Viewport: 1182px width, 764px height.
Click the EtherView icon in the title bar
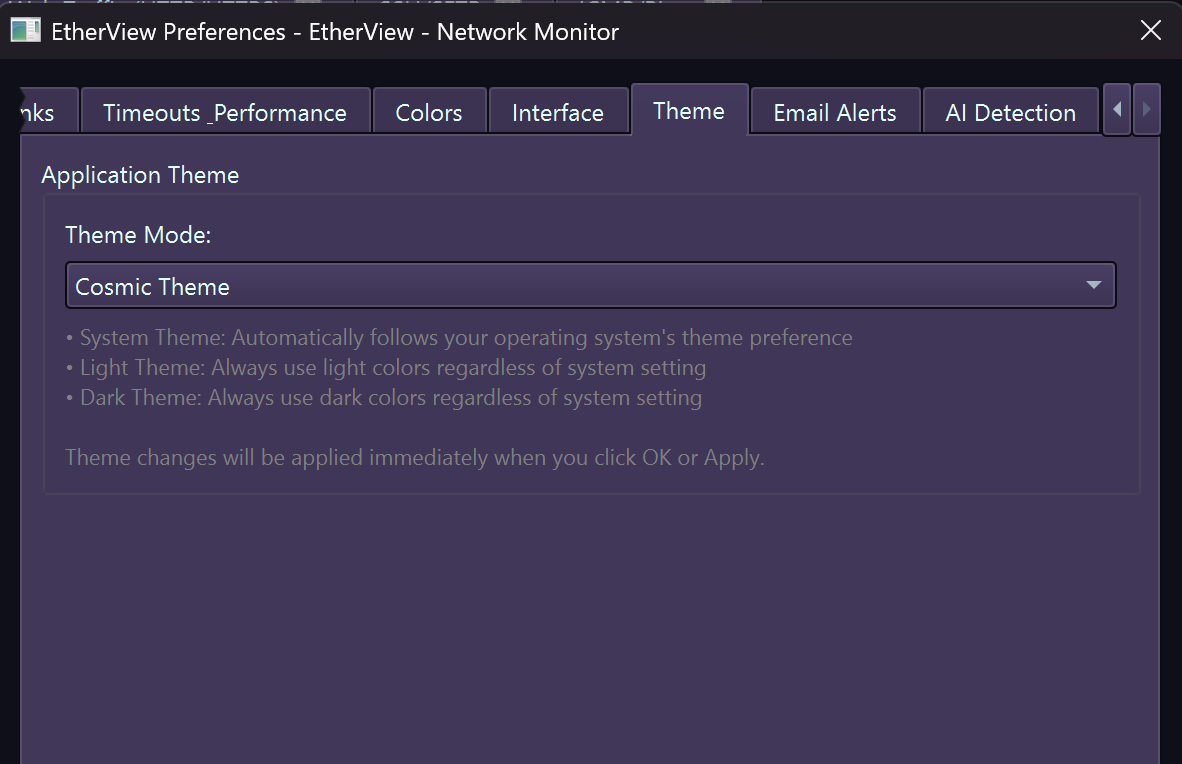click(x=25, y=30)
